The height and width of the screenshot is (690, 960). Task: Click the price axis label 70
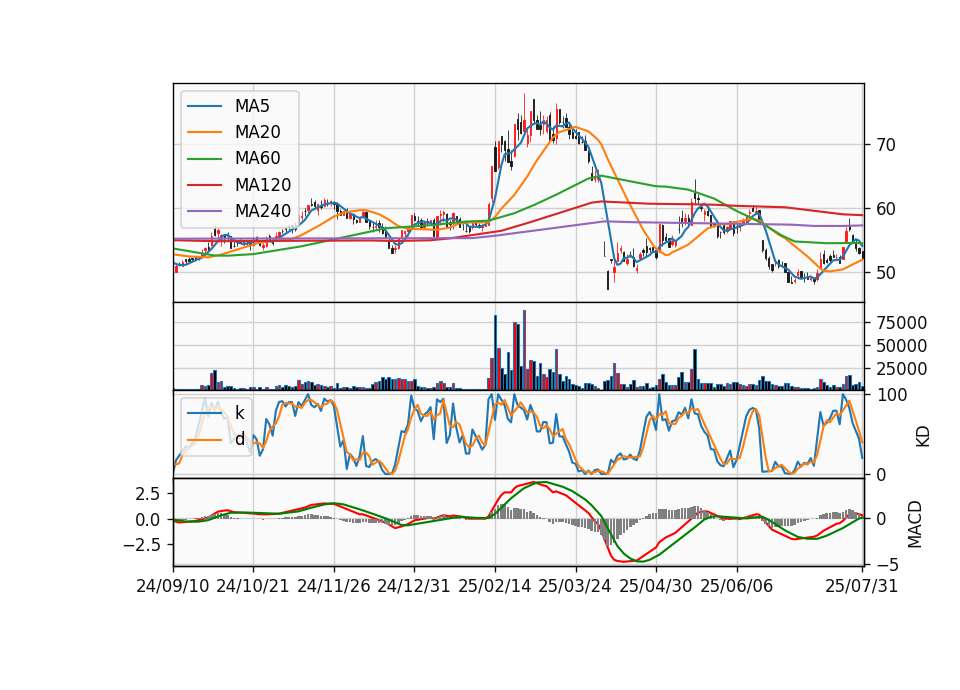tap(886, 145)
